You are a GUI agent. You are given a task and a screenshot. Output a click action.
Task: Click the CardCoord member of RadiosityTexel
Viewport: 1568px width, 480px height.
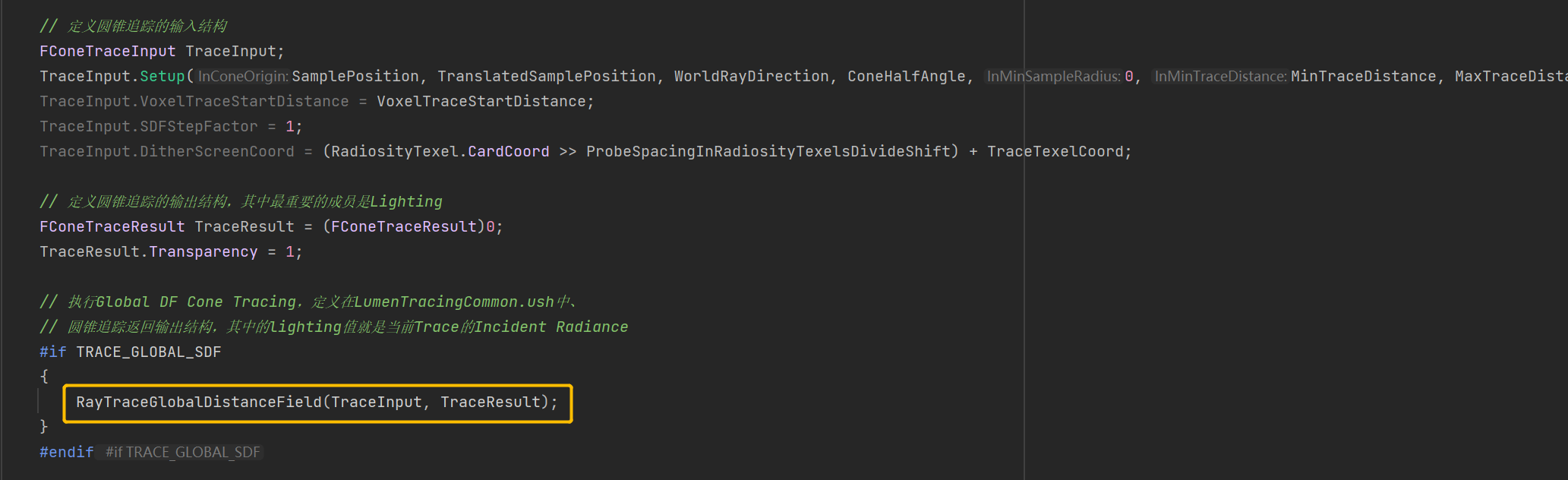coord(508,151)
